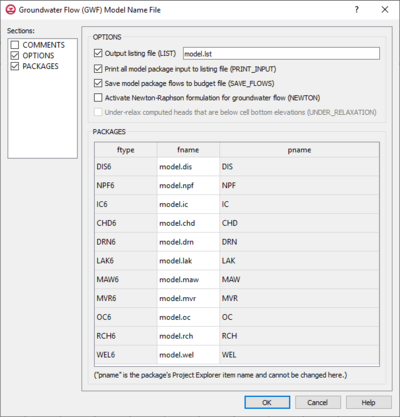Enable the COMMENTS section checkbox

[15, 45]
